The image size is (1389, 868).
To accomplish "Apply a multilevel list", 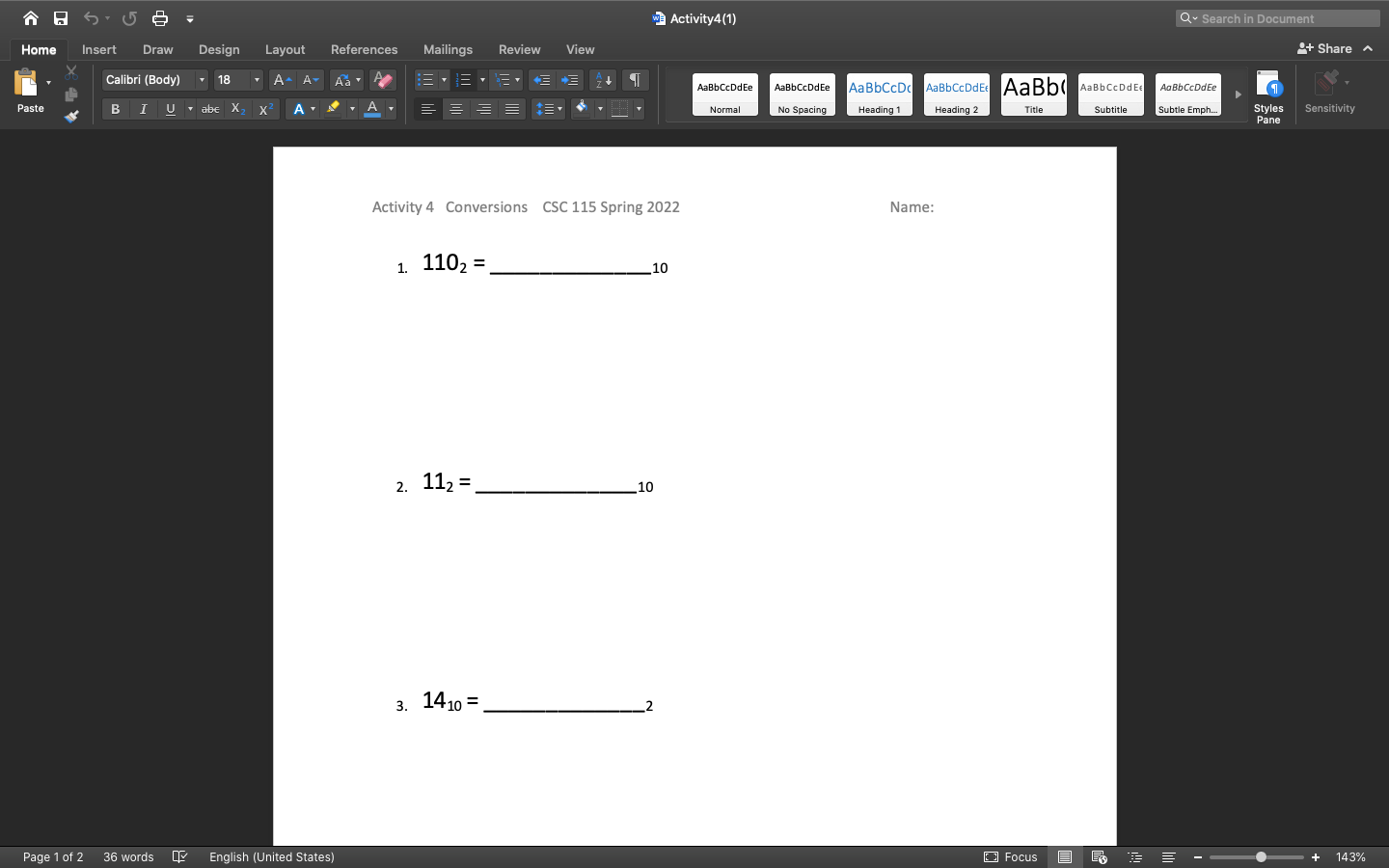I will coord(503,80).
